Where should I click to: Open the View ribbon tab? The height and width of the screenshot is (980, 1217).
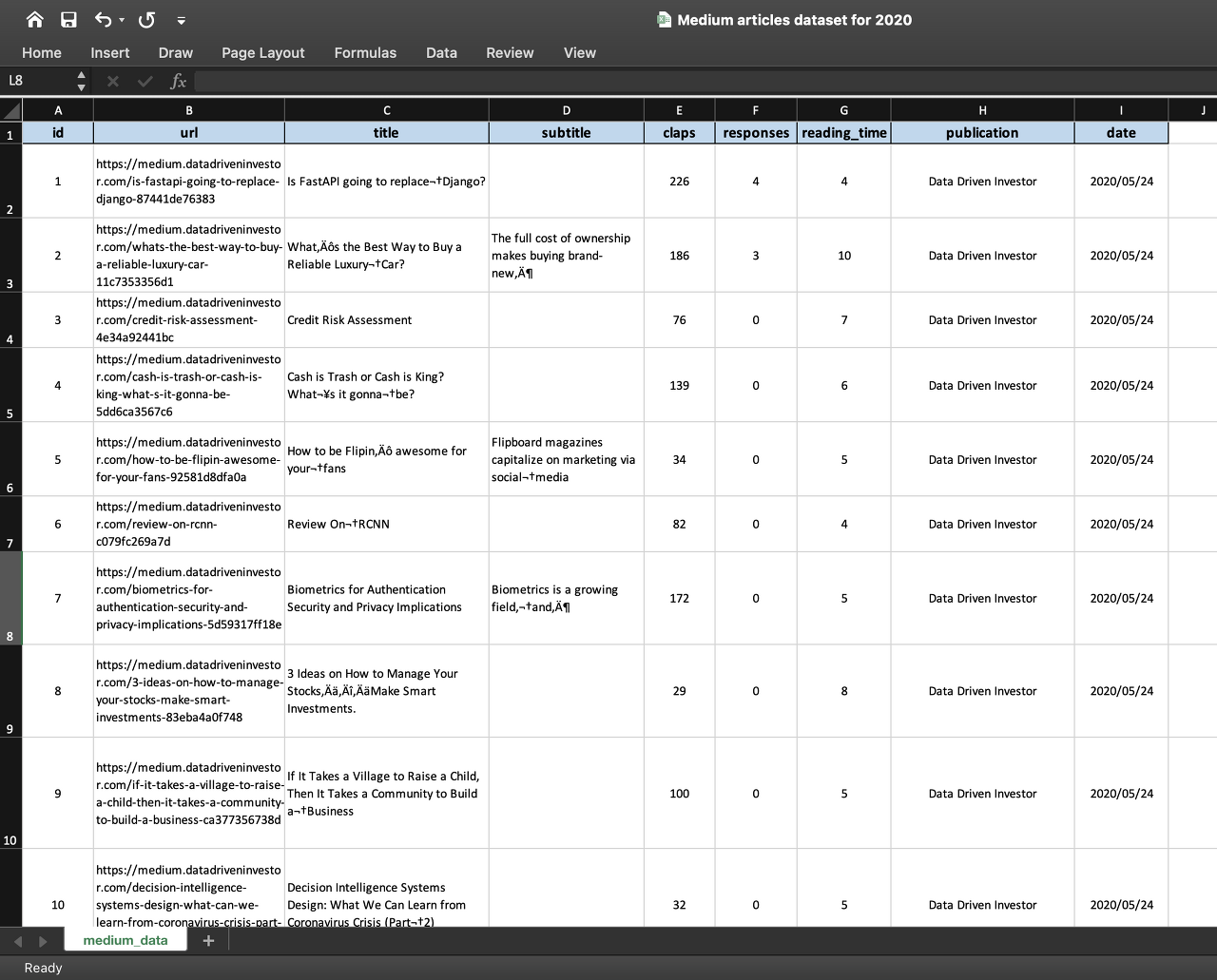pos(580,53)
